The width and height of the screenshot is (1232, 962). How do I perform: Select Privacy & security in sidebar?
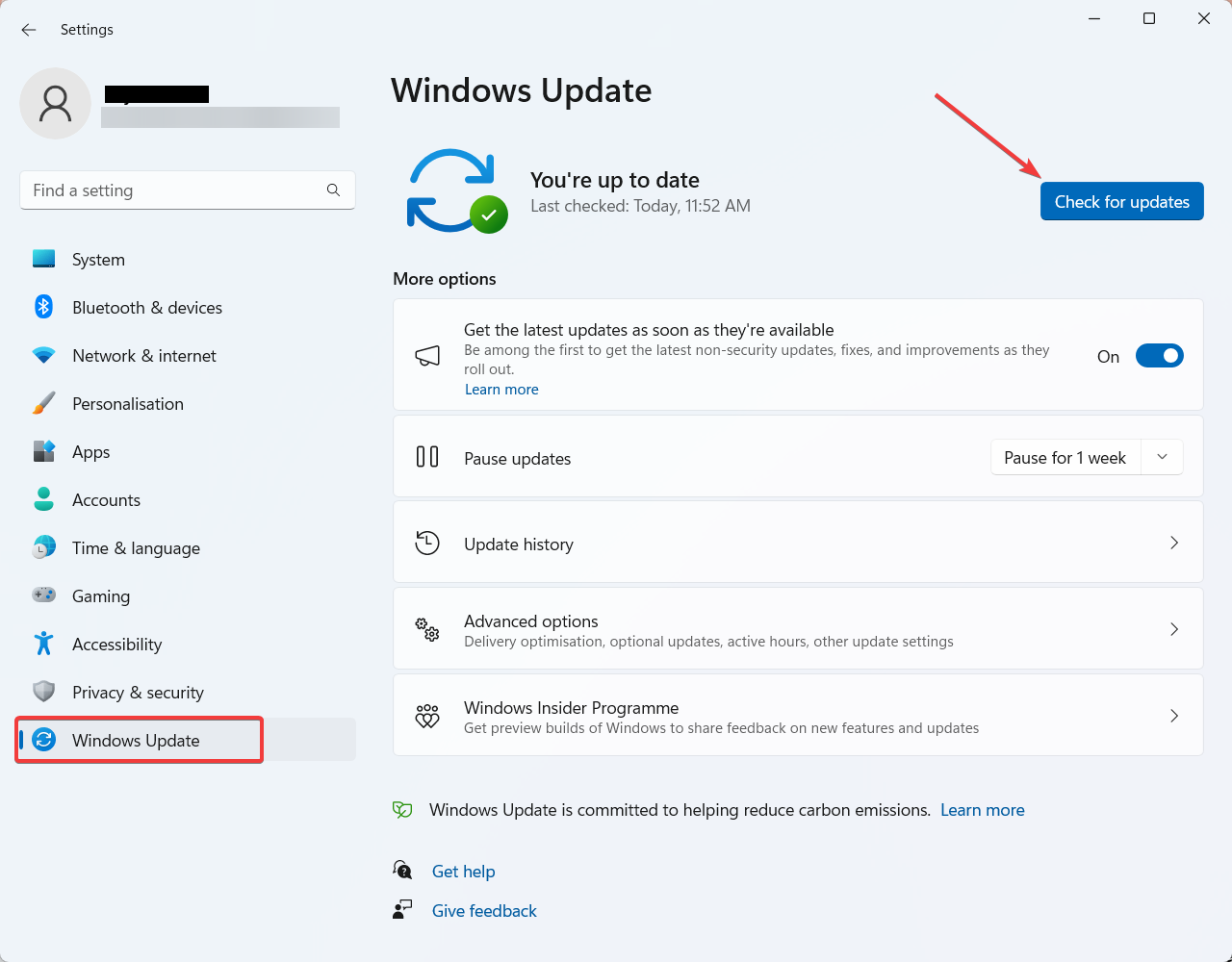(186, 693)
